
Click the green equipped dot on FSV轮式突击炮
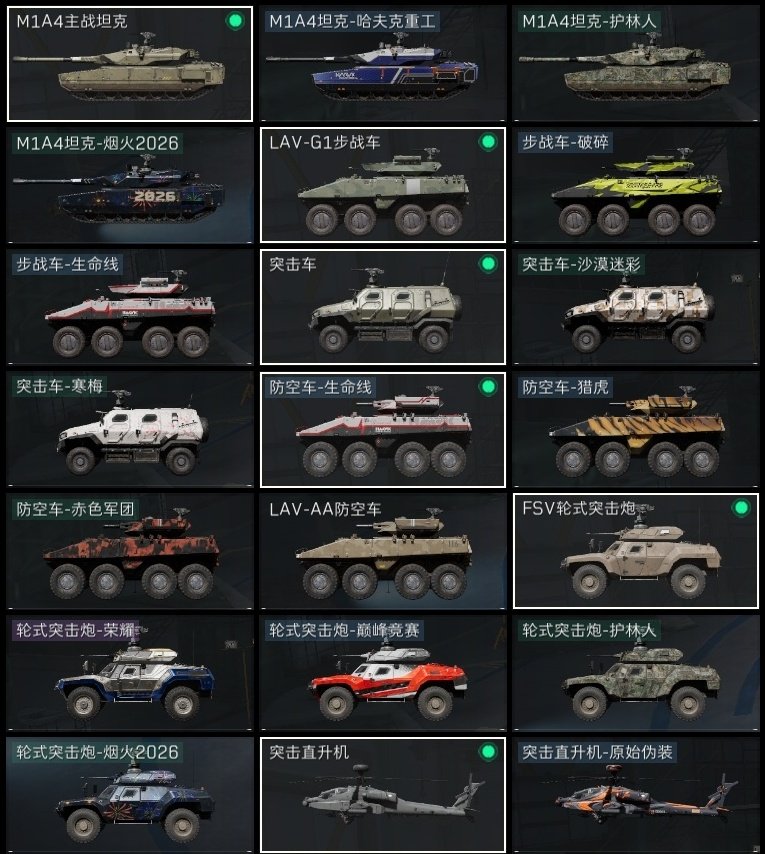[x=740, y=508]
